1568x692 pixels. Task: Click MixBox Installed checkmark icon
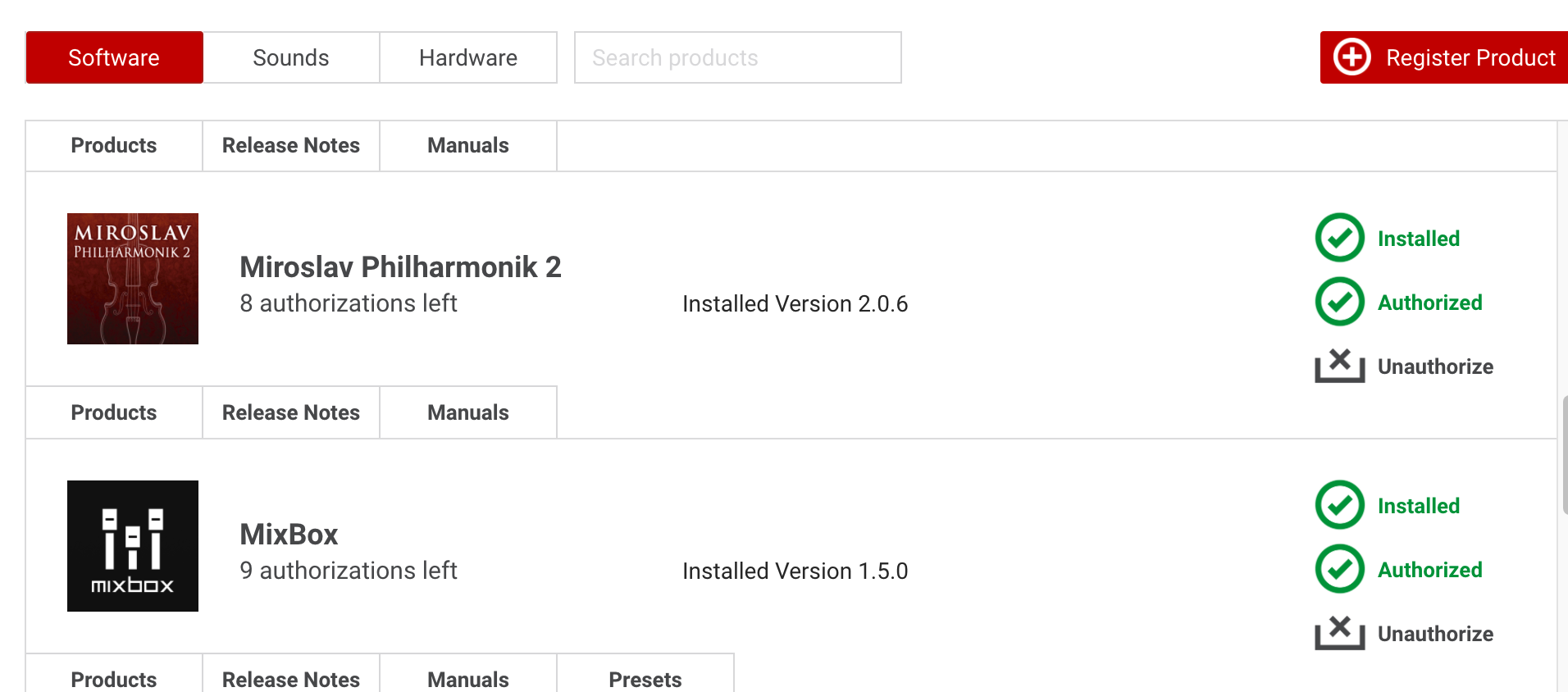coord(1340,505)
